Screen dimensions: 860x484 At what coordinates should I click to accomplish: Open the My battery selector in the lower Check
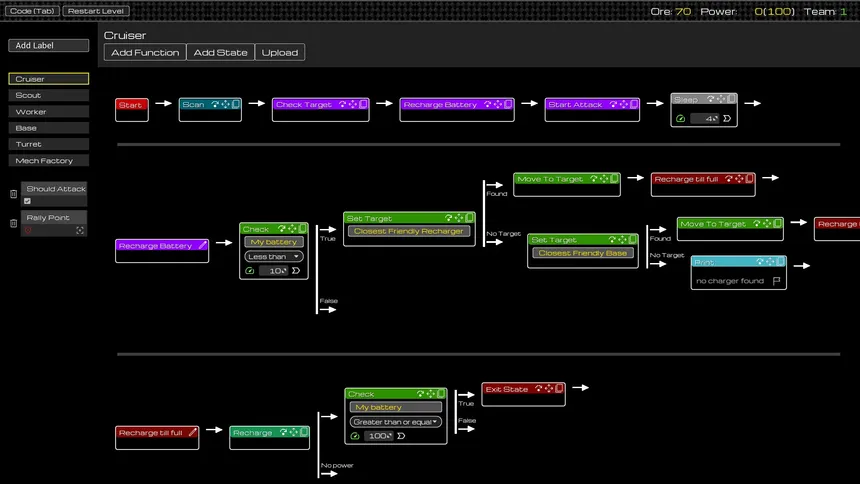point(395,407)
